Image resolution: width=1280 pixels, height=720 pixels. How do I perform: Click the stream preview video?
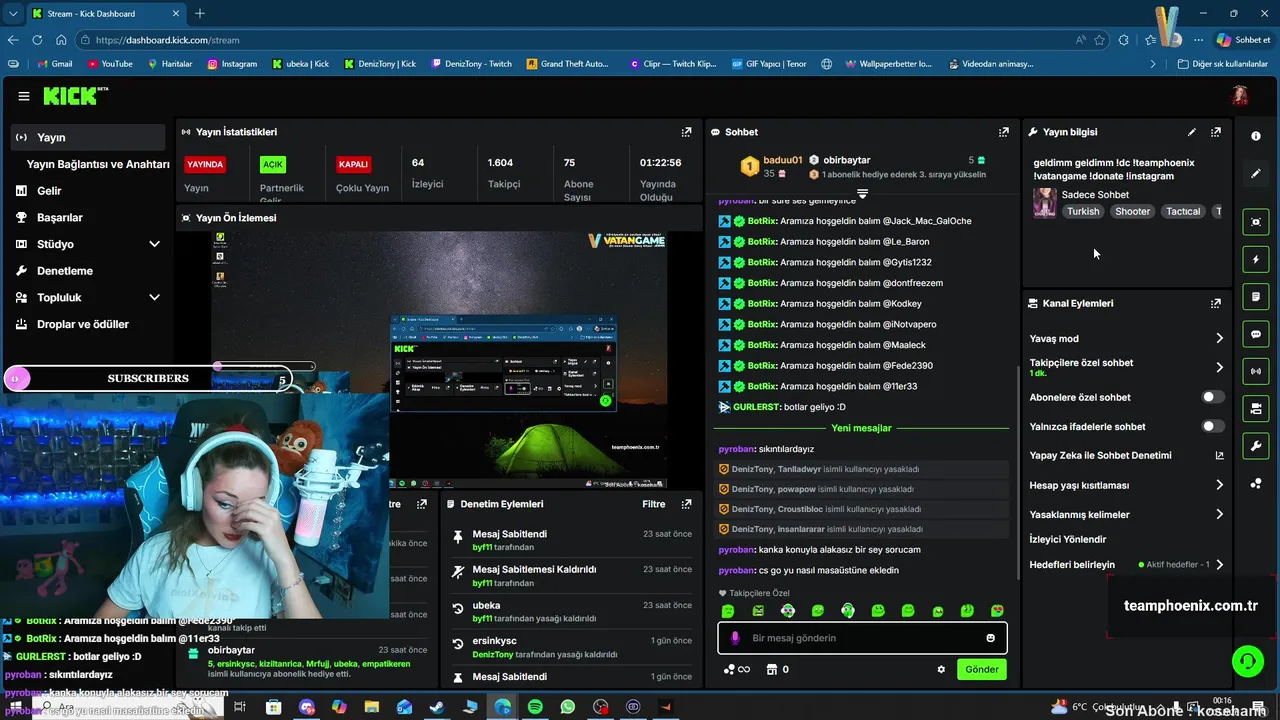[438, 360]
